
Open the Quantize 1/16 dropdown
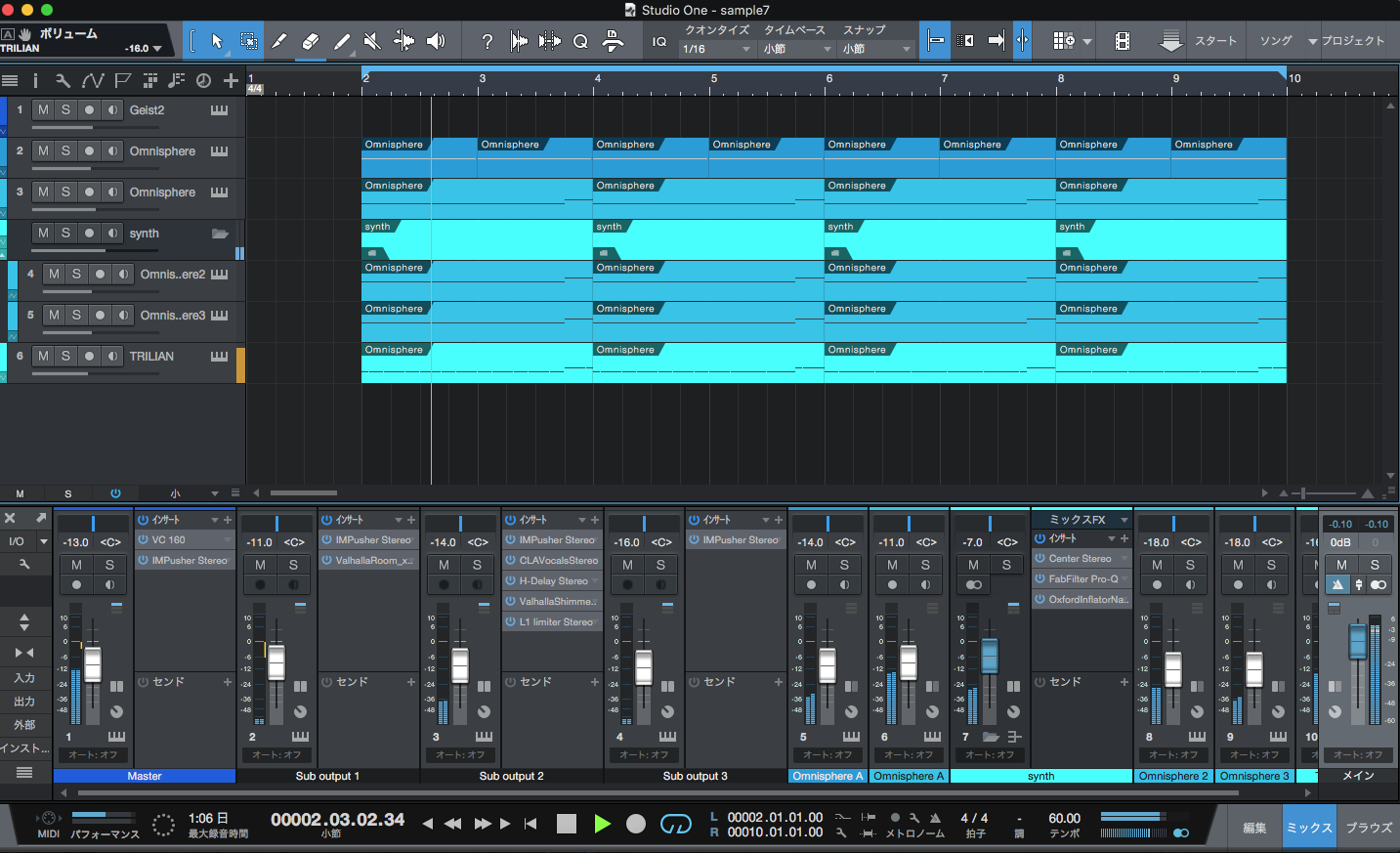click(x=718, y=49)
